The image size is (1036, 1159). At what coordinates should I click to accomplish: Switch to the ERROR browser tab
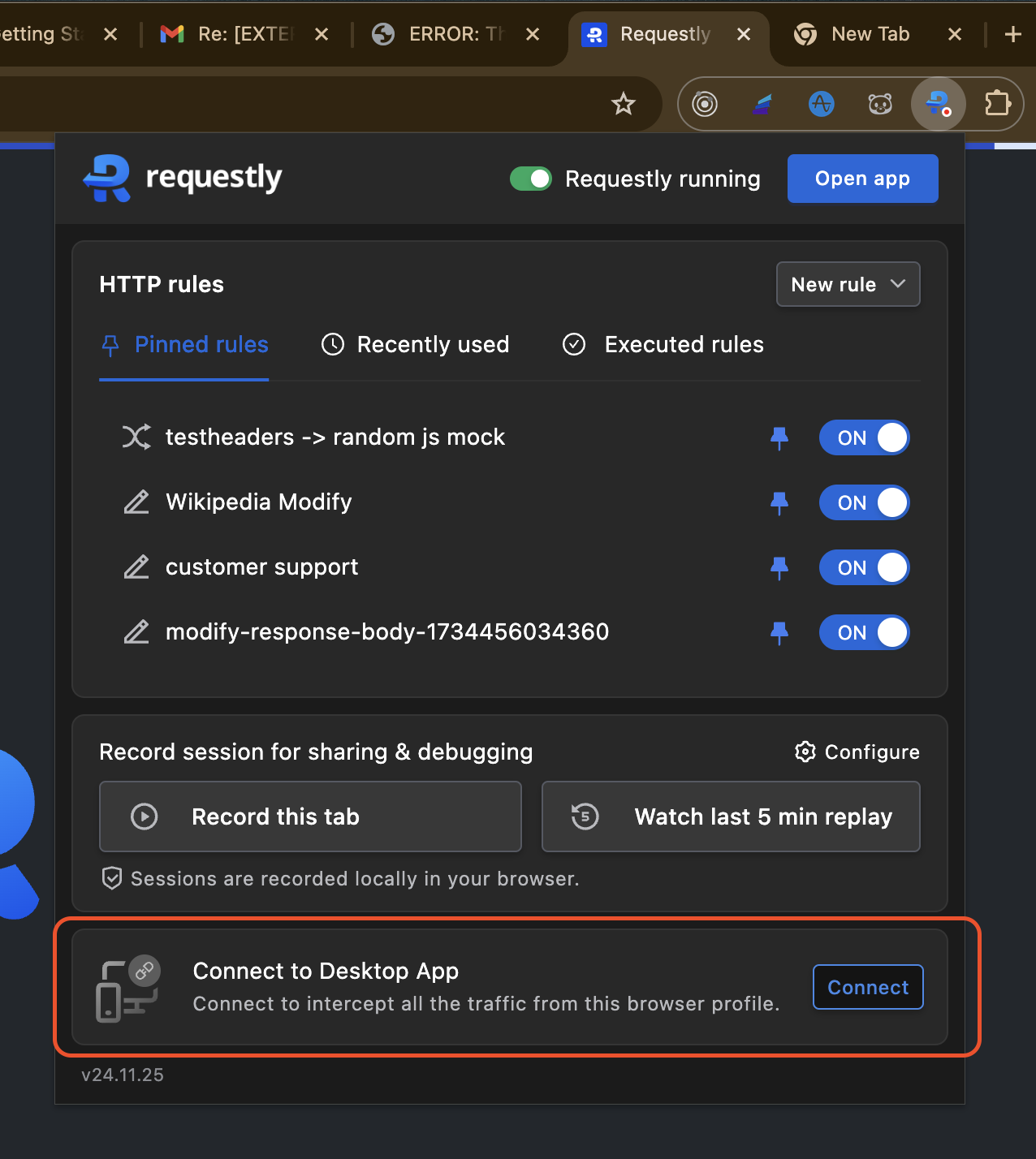coord(455,34)
